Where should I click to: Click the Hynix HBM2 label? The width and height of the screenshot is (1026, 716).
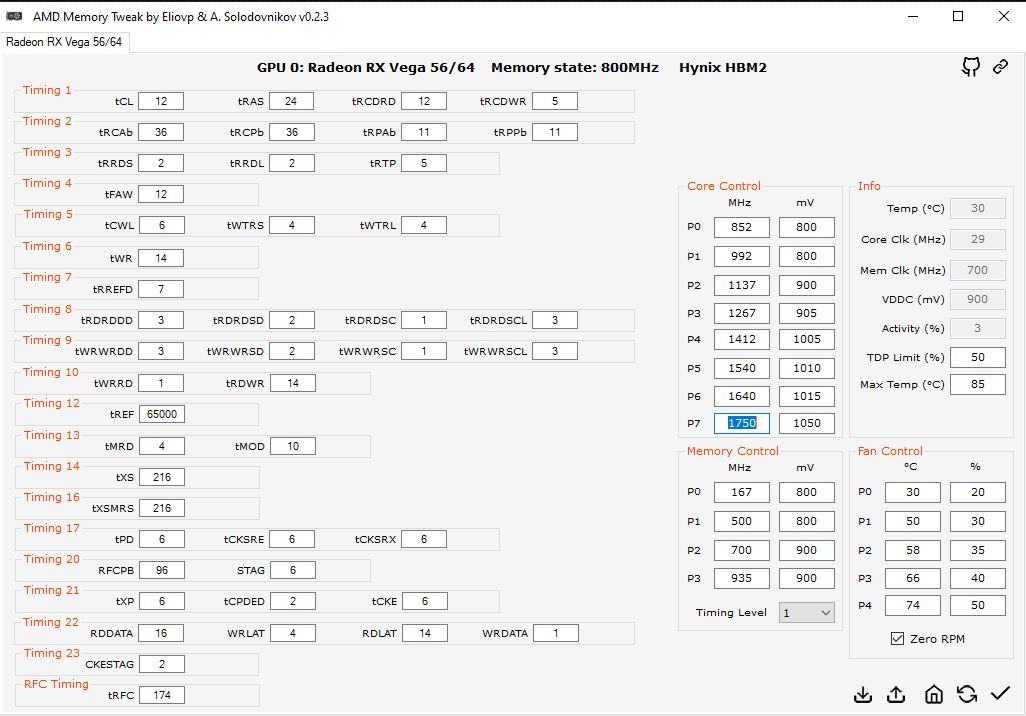pyautogui.click(x=722, y=67)
